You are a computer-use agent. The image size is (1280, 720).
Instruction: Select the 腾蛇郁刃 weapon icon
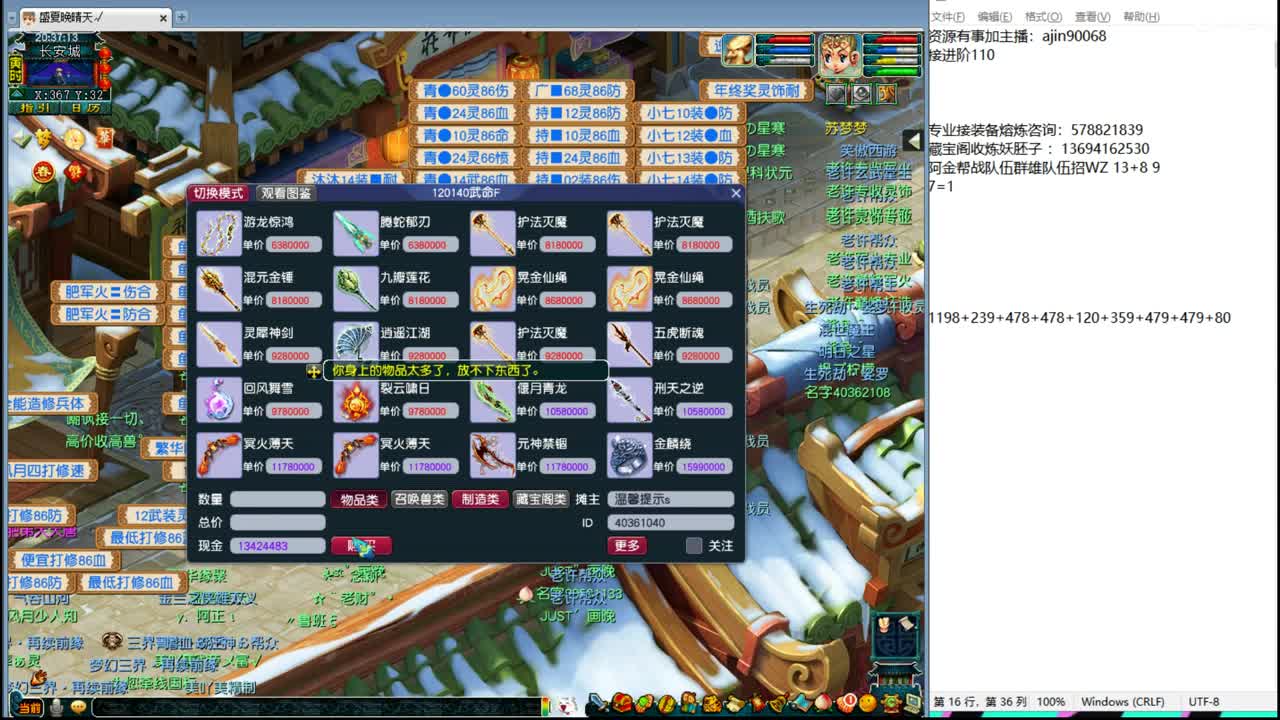tap(356, 234)
